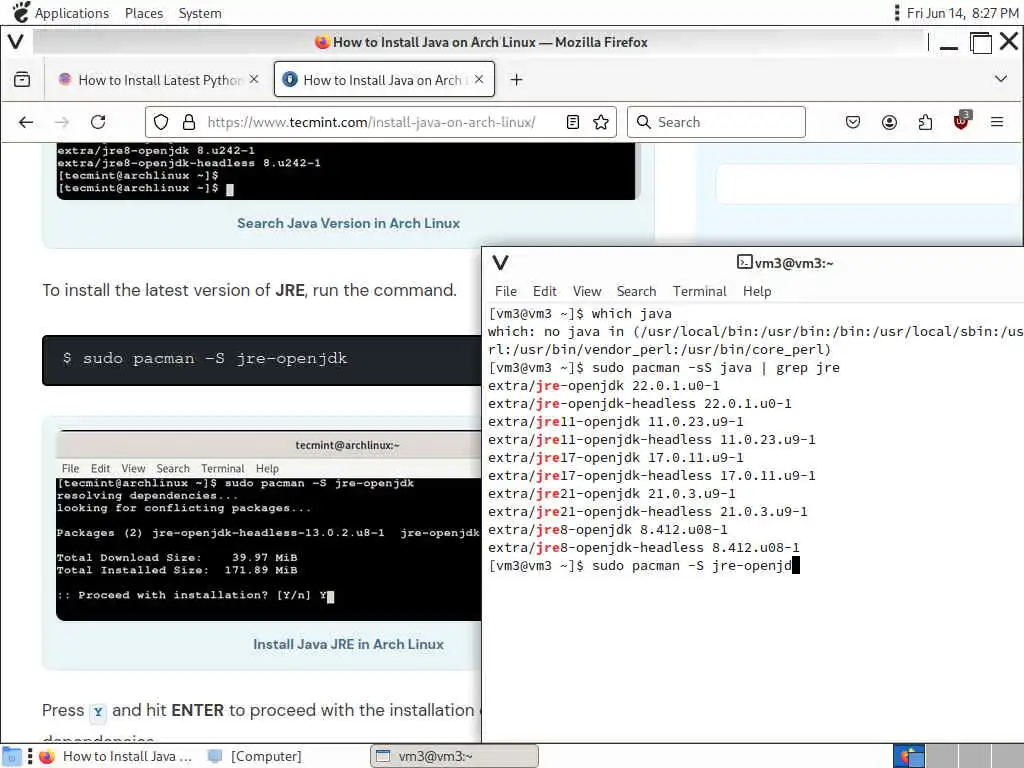Open the terminal View menu
This screenshot has height=768, width=1024.
(x=586, y=291)
